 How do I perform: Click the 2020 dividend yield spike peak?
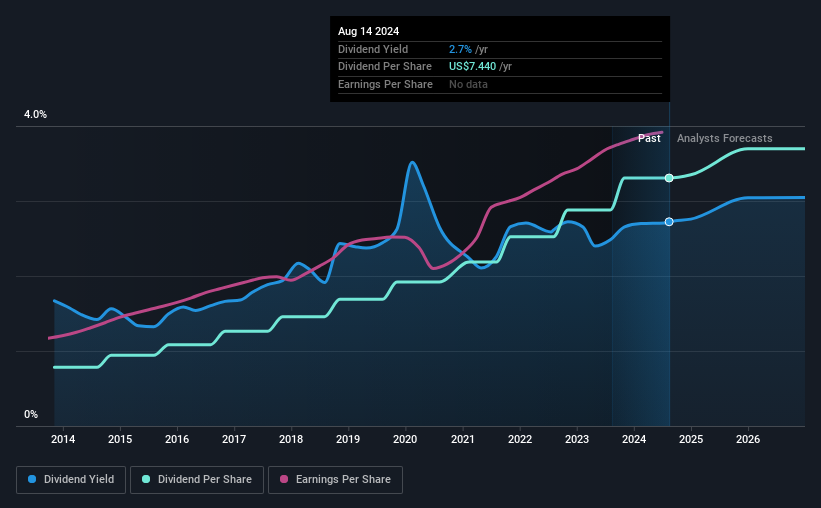tap(413, 162)
